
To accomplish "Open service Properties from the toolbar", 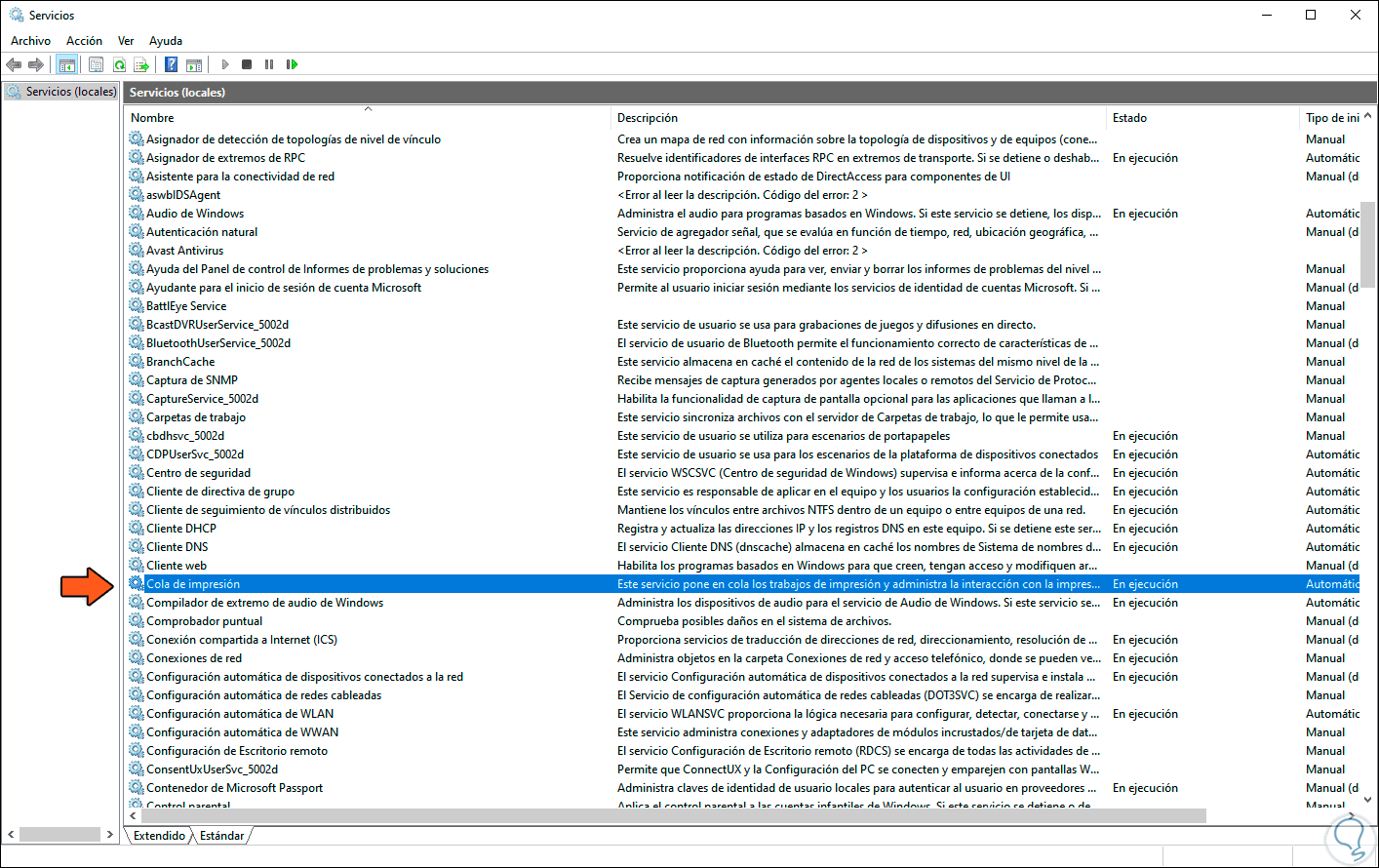I will [96, 64].
